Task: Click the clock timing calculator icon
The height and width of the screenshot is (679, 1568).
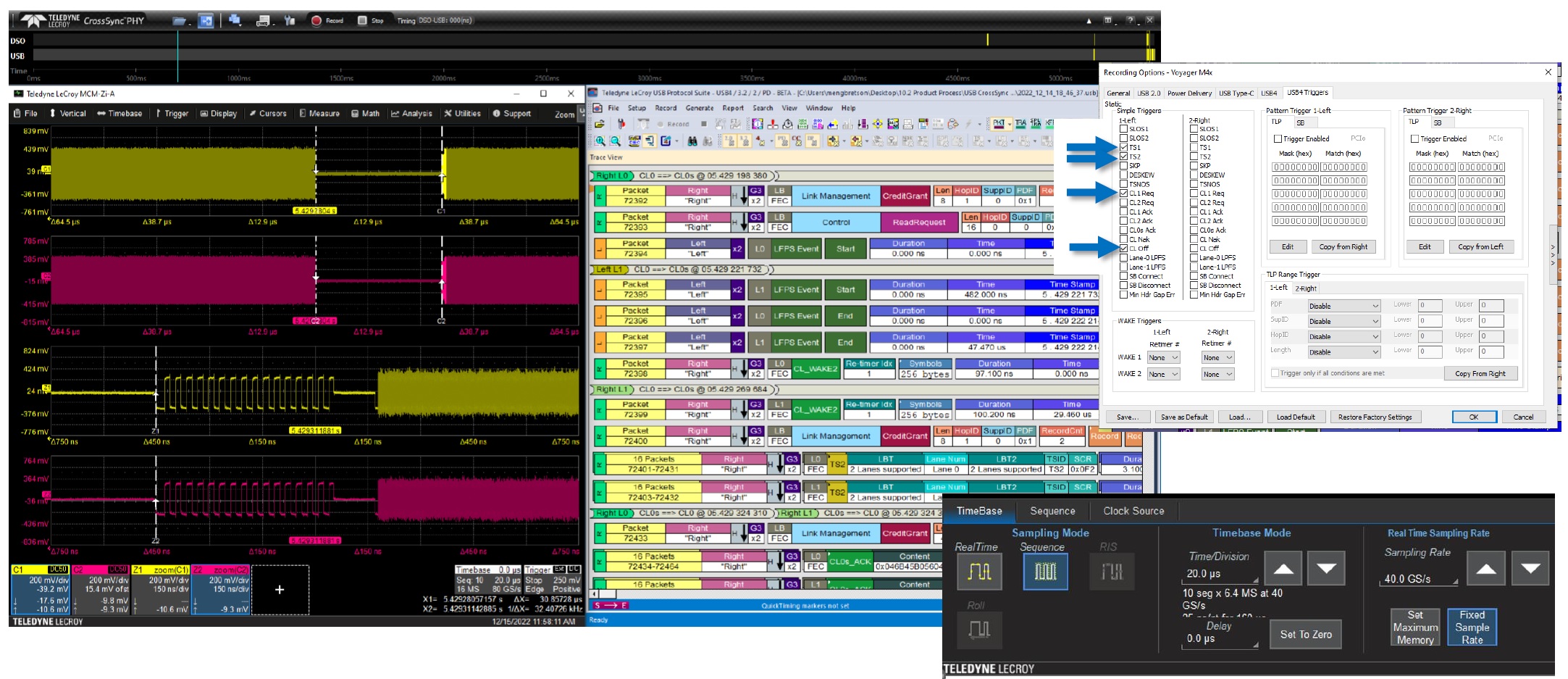Action: [788, 124]
